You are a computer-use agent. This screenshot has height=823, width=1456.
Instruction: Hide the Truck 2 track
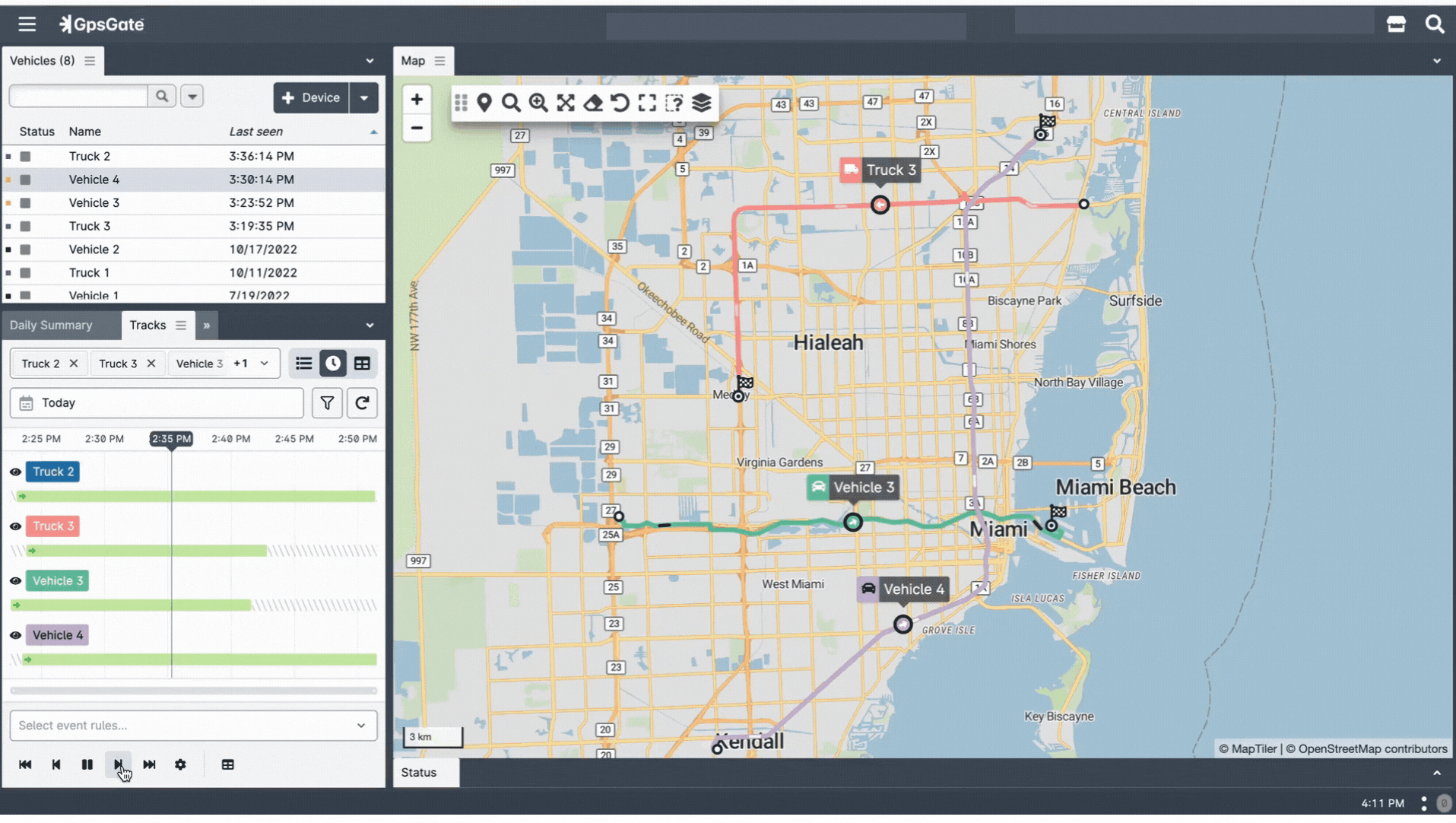14,472
